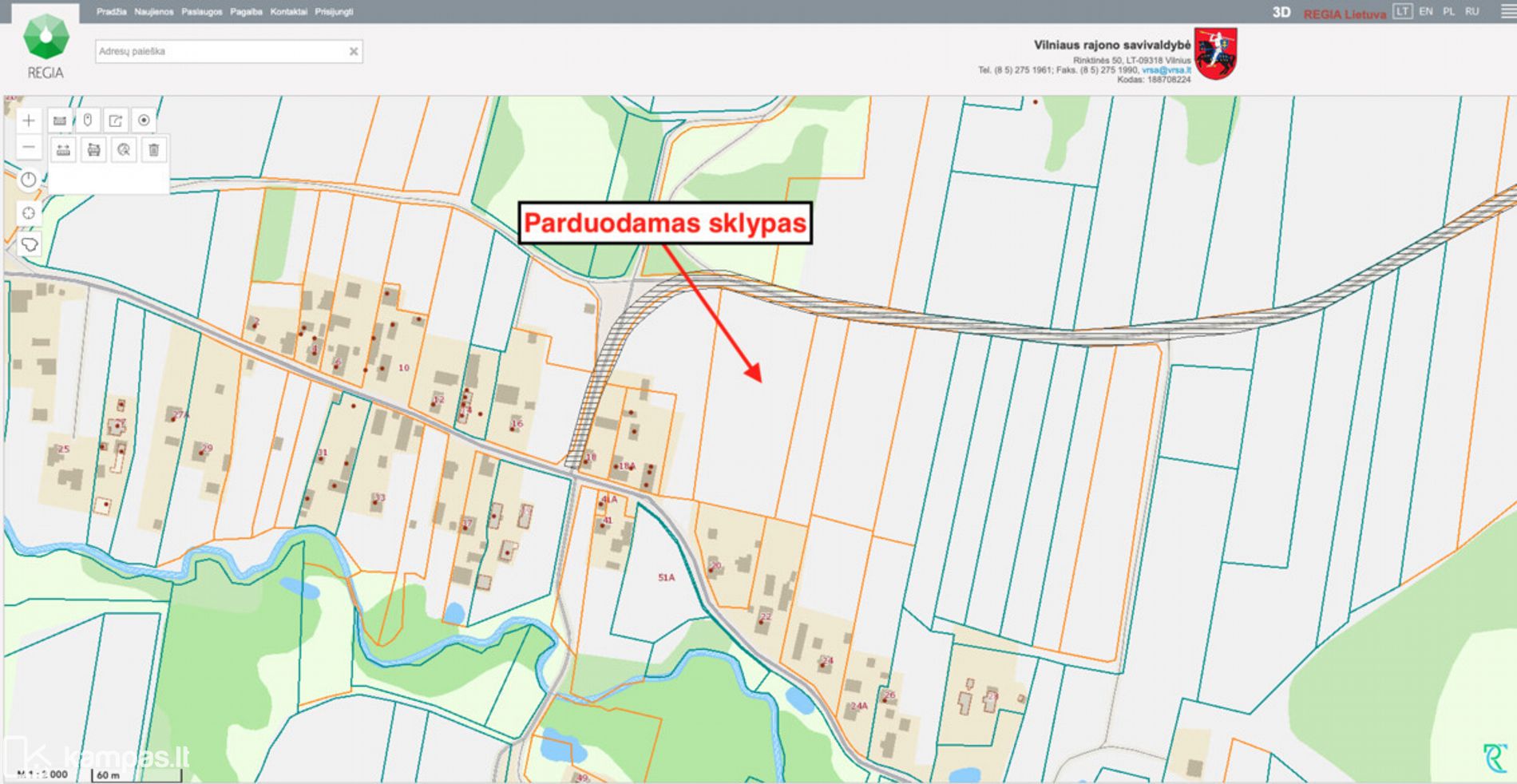1517x784 pixels.
Task: Click the share/export map icon
Action: (116, 121)
